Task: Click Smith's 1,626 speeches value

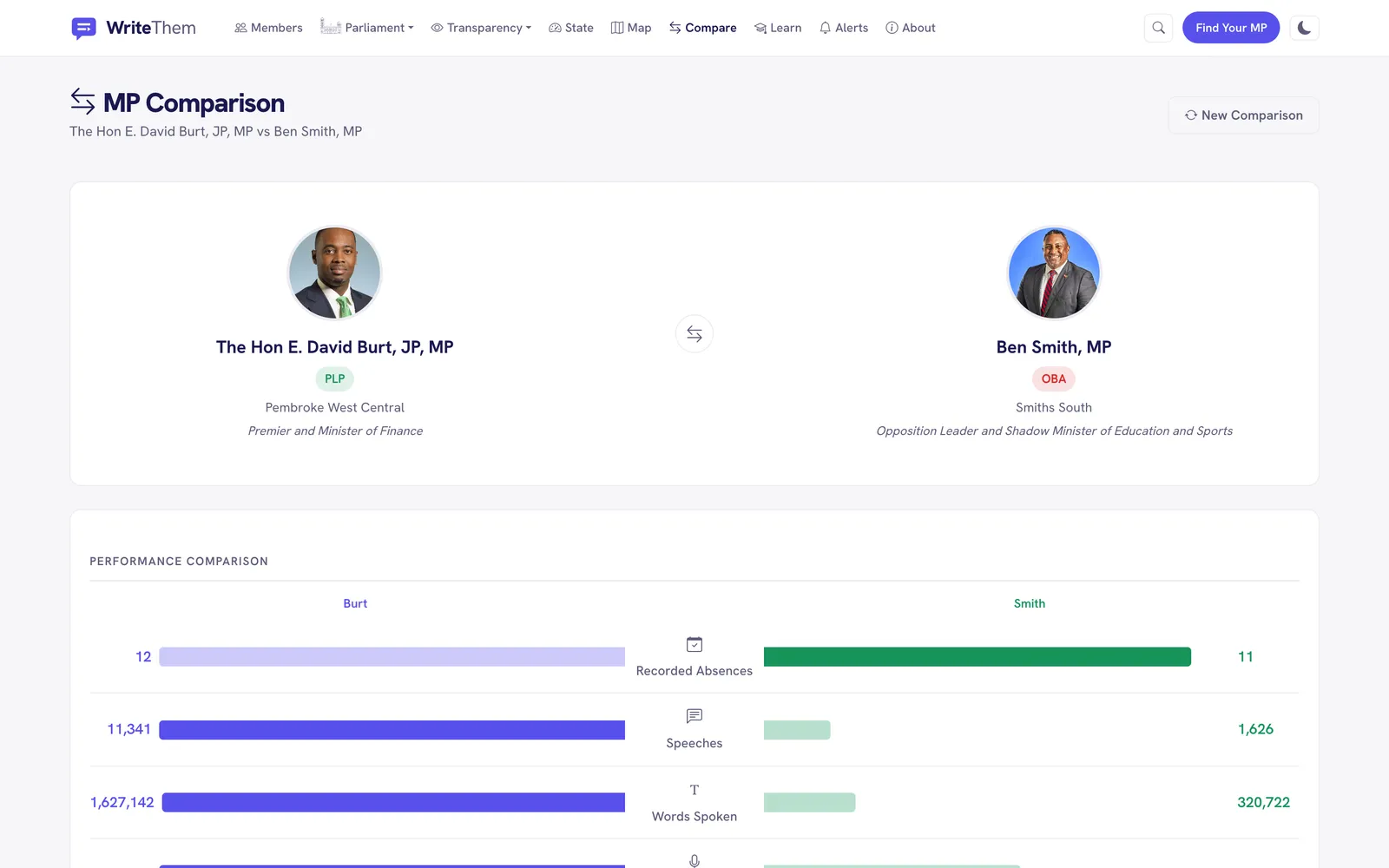Action: pyautogui.click(x=1255, y=729)
